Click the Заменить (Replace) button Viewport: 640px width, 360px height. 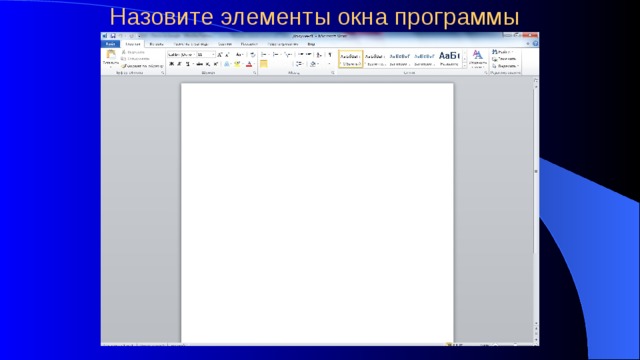[504, 59]
